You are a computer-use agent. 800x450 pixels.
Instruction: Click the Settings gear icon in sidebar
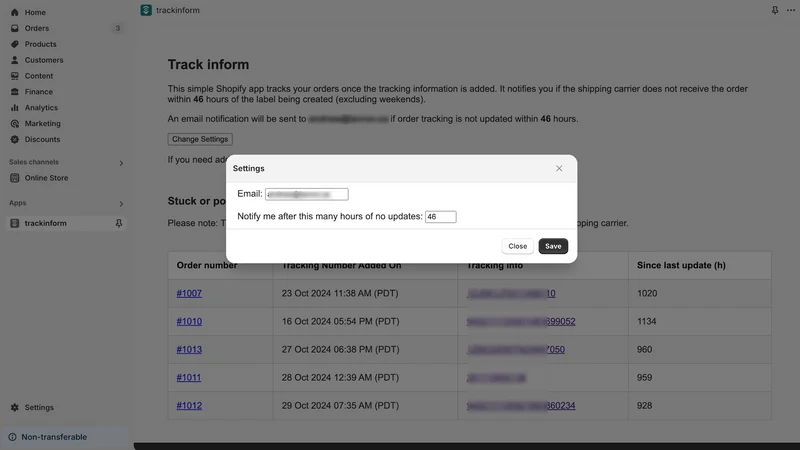[x=15, y=407]
